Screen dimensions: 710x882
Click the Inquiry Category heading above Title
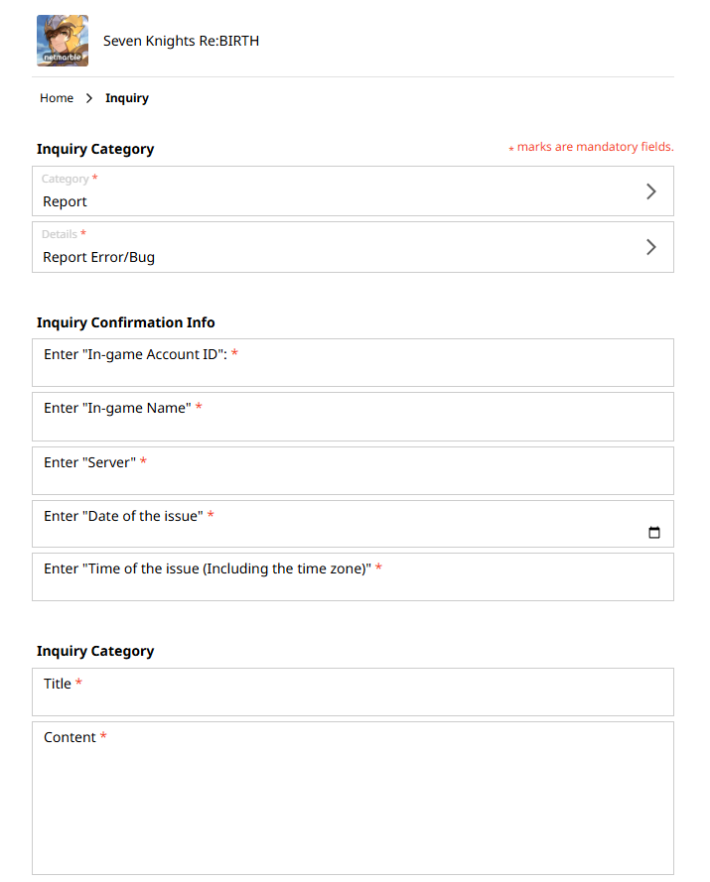point(95,651)
